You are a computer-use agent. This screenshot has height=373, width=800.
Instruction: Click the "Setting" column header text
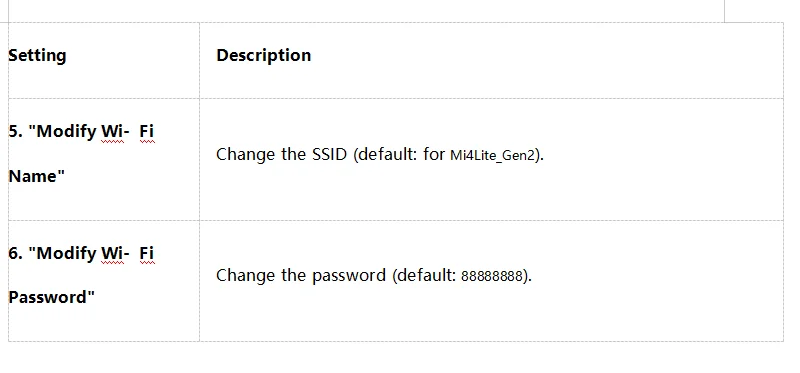(37, 56)
